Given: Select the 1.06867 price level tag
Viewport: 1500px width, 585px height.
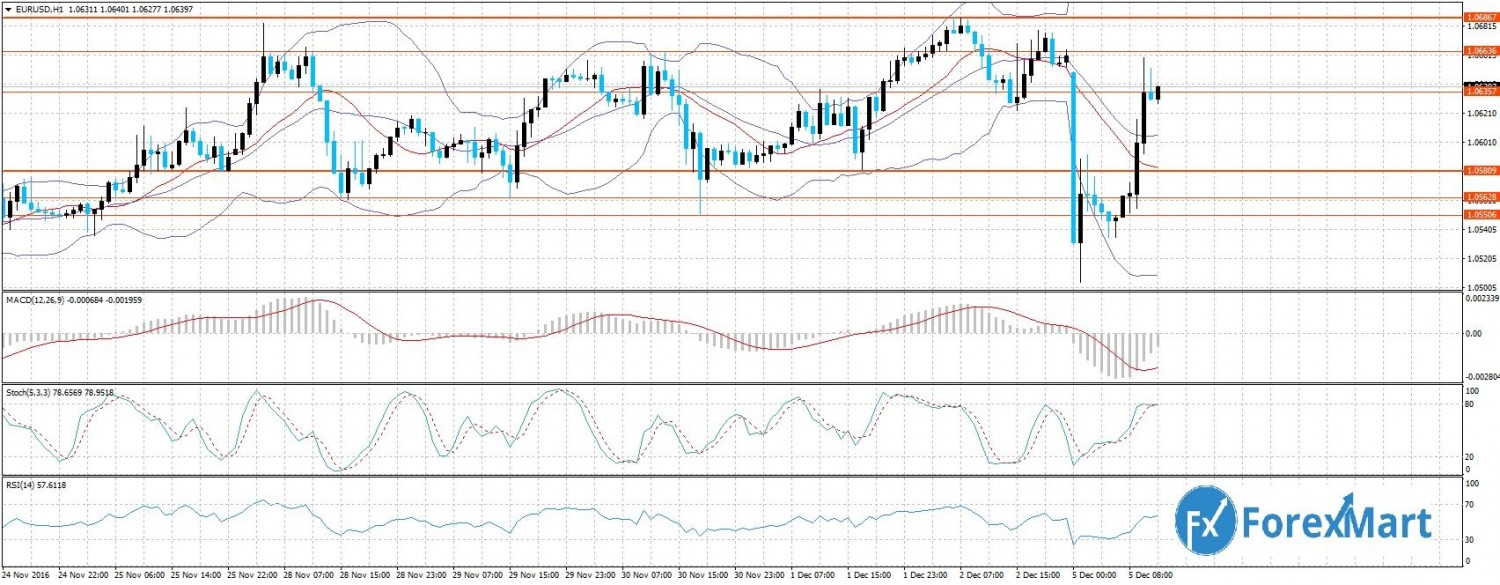Looking at the screenshot, I should click(1479, 17).
